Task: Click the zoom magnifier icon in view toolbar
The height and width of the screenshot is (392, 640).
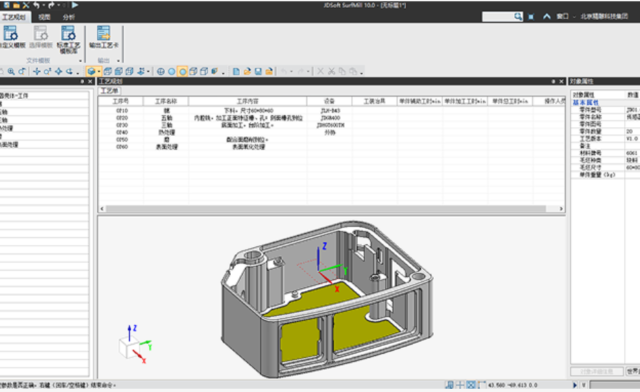Action: (x=11, y=71)
